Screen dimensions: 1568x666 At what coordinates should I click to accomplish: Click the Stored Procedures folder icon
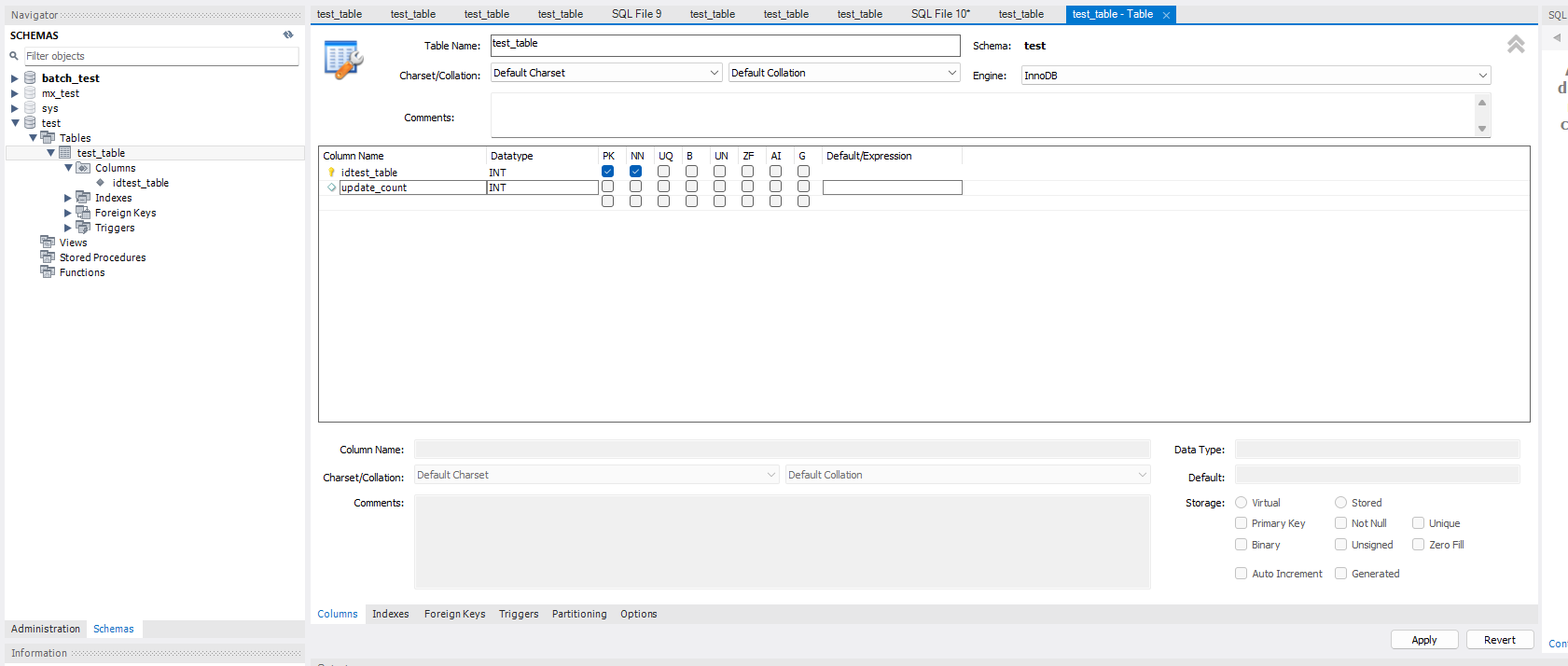[x=48, y=257]
